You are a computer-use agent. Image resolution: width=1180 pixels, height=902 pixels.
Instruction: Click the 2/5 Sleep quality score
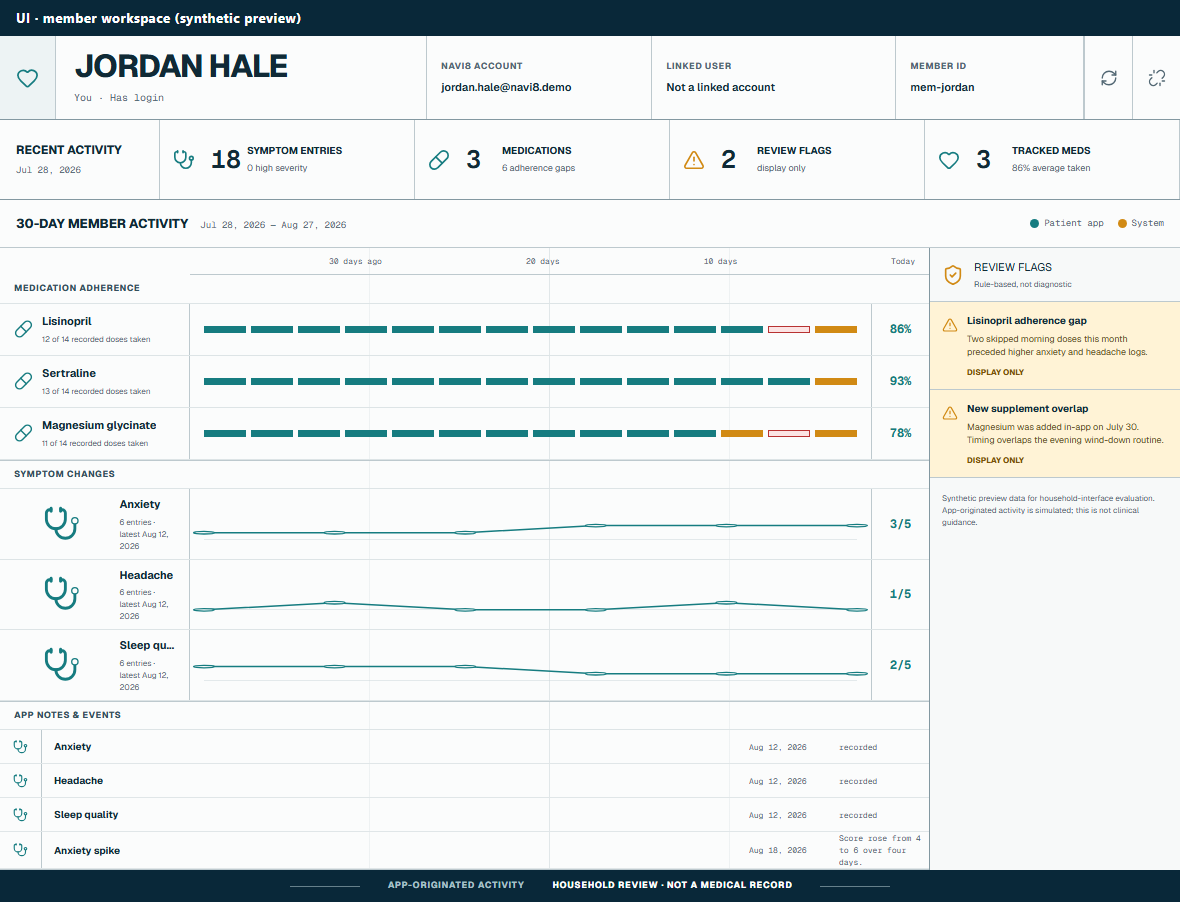coord(900,664)
